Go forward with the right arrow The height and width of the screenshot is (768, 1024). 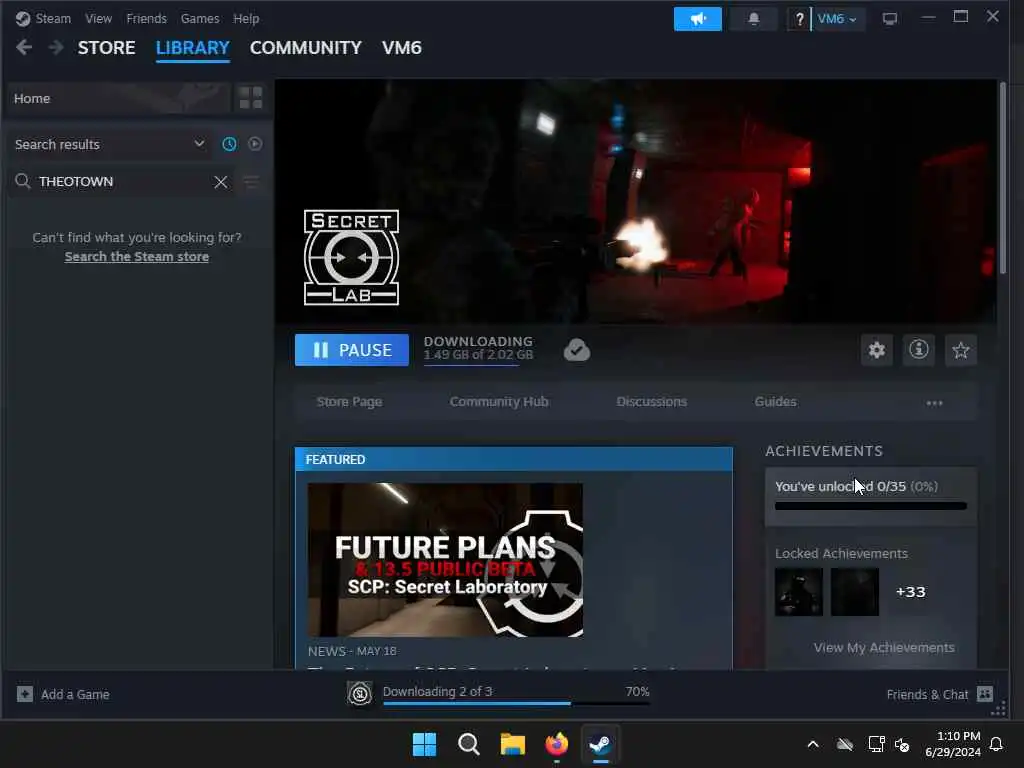coord(56,47)
